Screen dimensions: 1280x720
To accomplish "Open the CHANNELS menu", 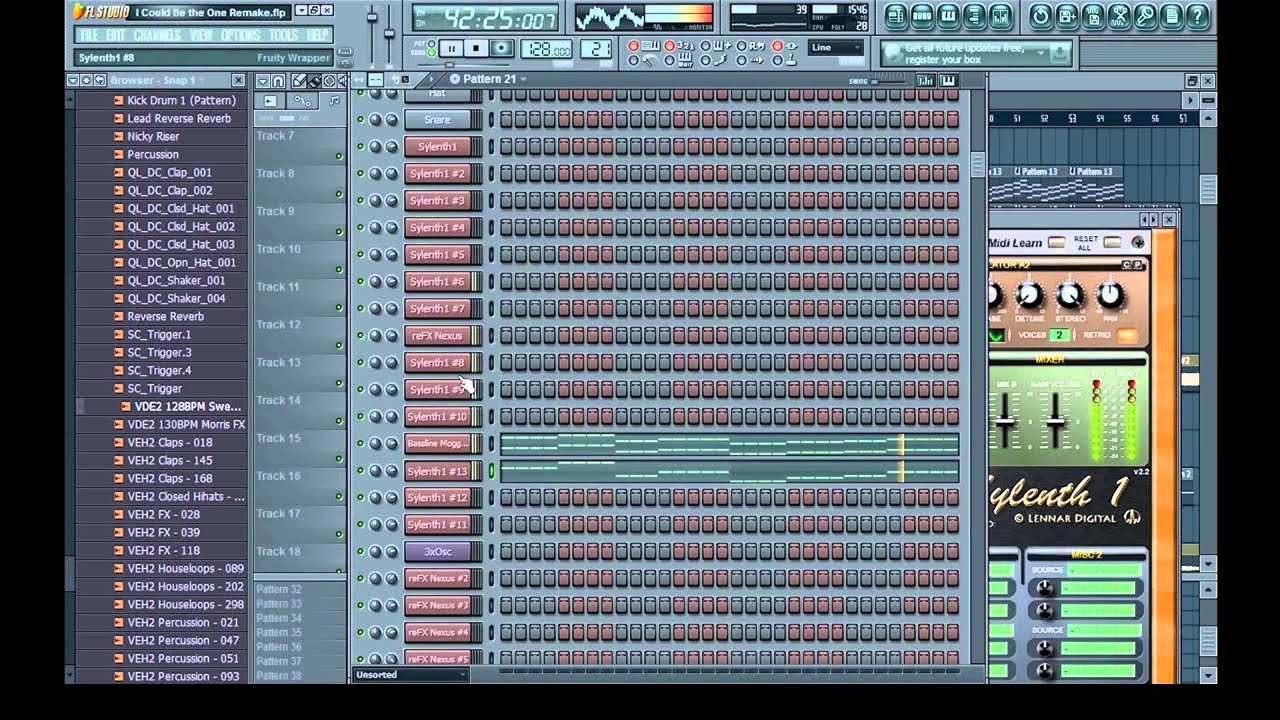I will (x=157, y=36).
